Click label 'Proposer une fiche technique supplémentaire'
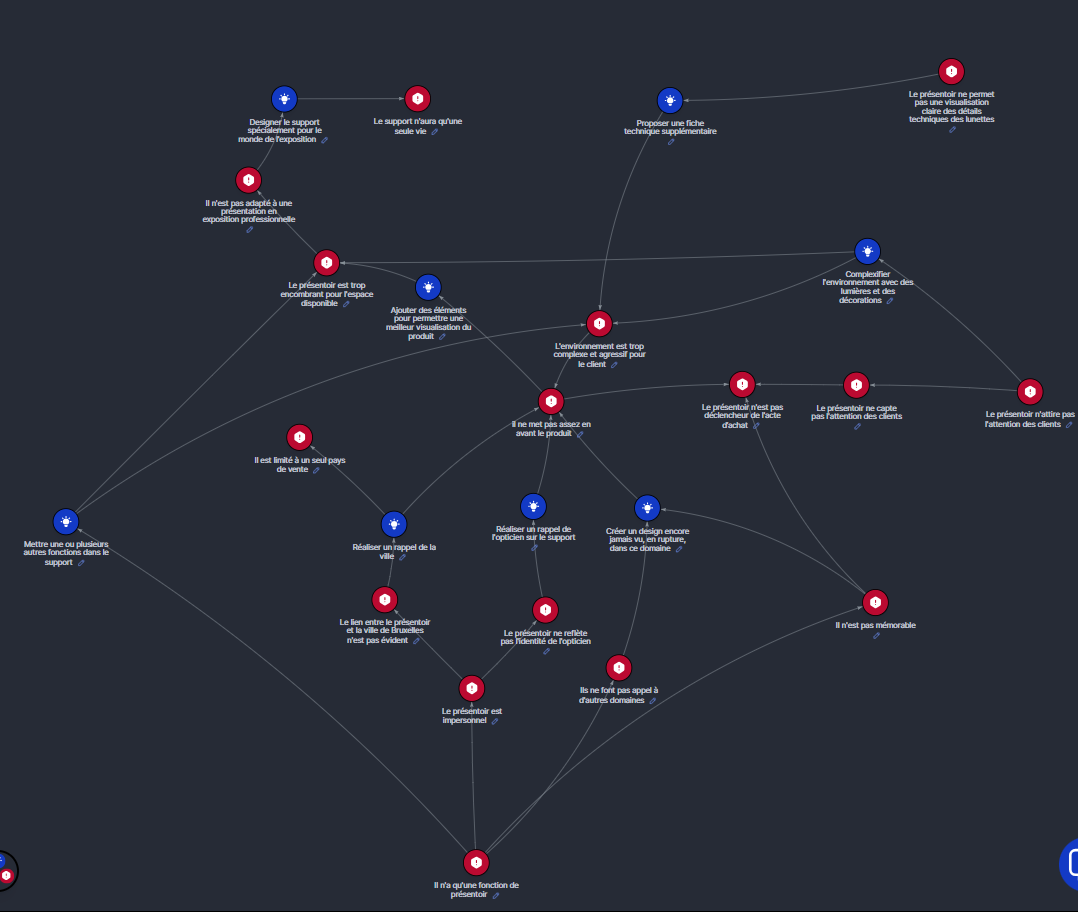 [670, 127]
